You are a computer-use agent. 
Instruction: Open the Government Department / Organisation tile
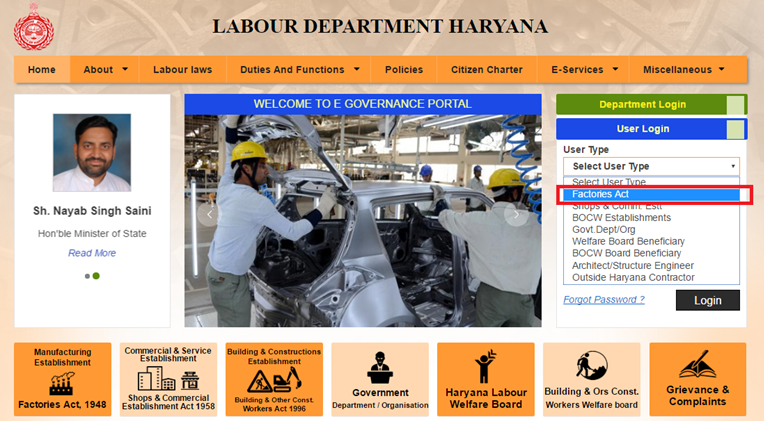point(380,379)
